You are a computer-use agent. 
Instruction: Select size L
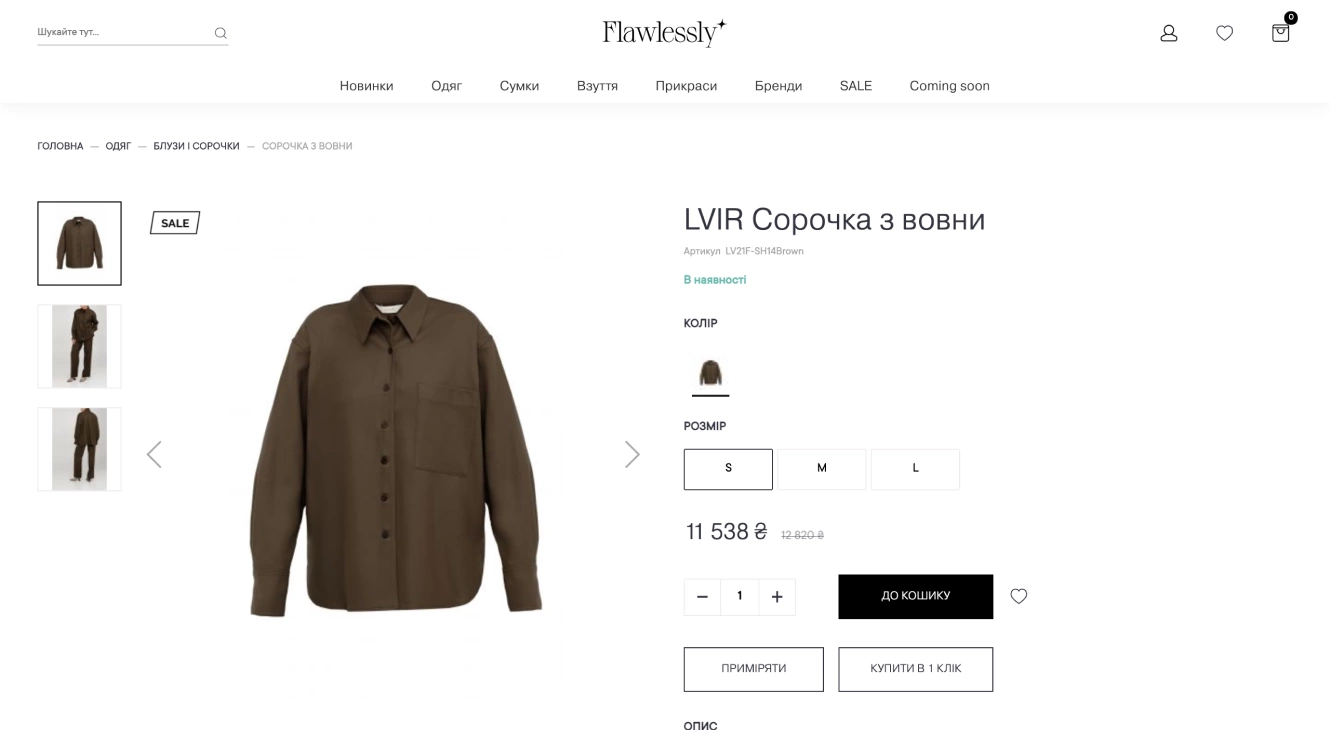pos(915,469)
